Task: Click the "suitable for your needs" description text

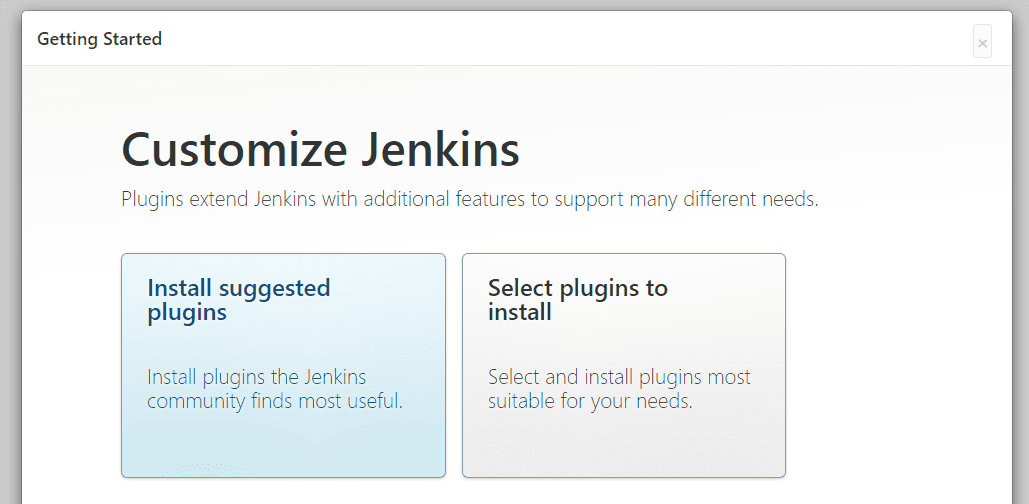Action: coord(590,402)
